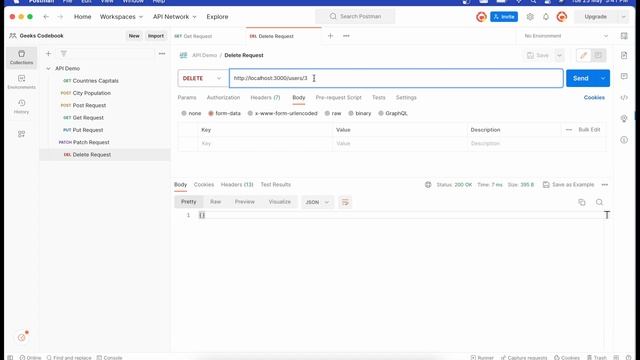640x360 pixels.
Task: Open a new request tab with plus
Action: click(x=331, y=36)
